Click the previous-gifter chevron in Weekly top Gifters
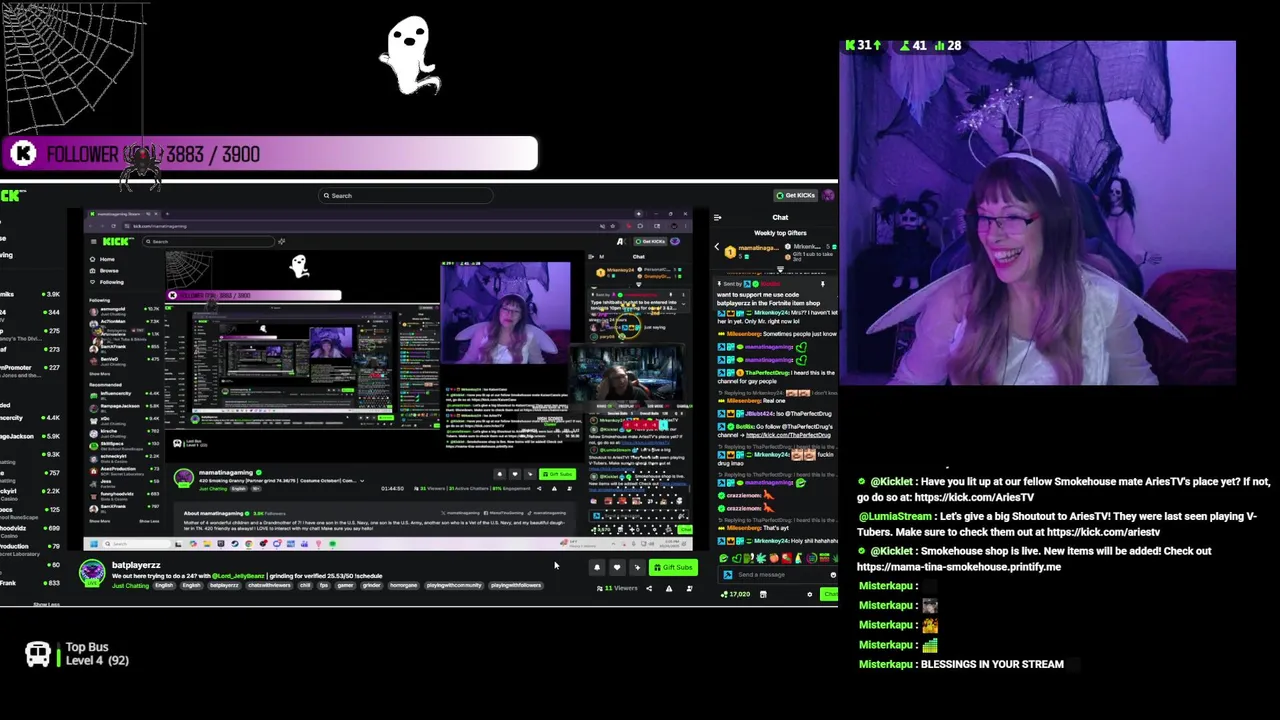Image resolution: width=1280 pixels, height=720 pixels. point(716,247)
